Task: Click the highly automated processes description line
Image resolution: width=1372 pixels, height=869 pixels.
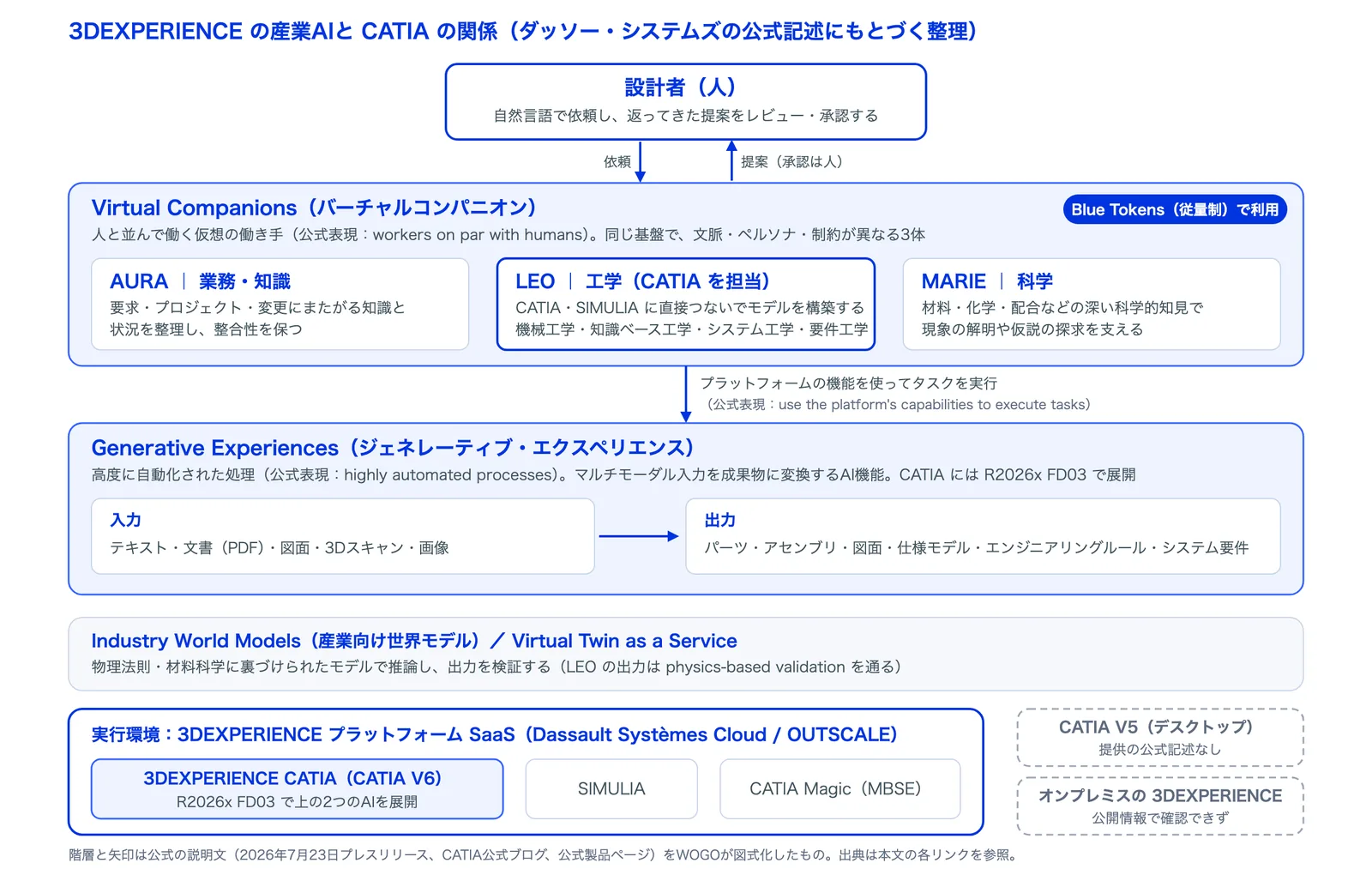Action: 613,474
